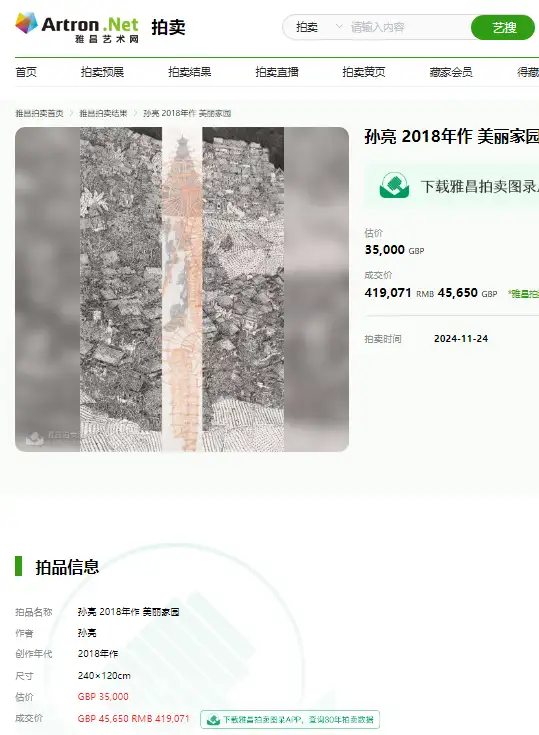Open the 拍卖结果 navigation tab
This screenshot has width=539, height=735.
189,72
